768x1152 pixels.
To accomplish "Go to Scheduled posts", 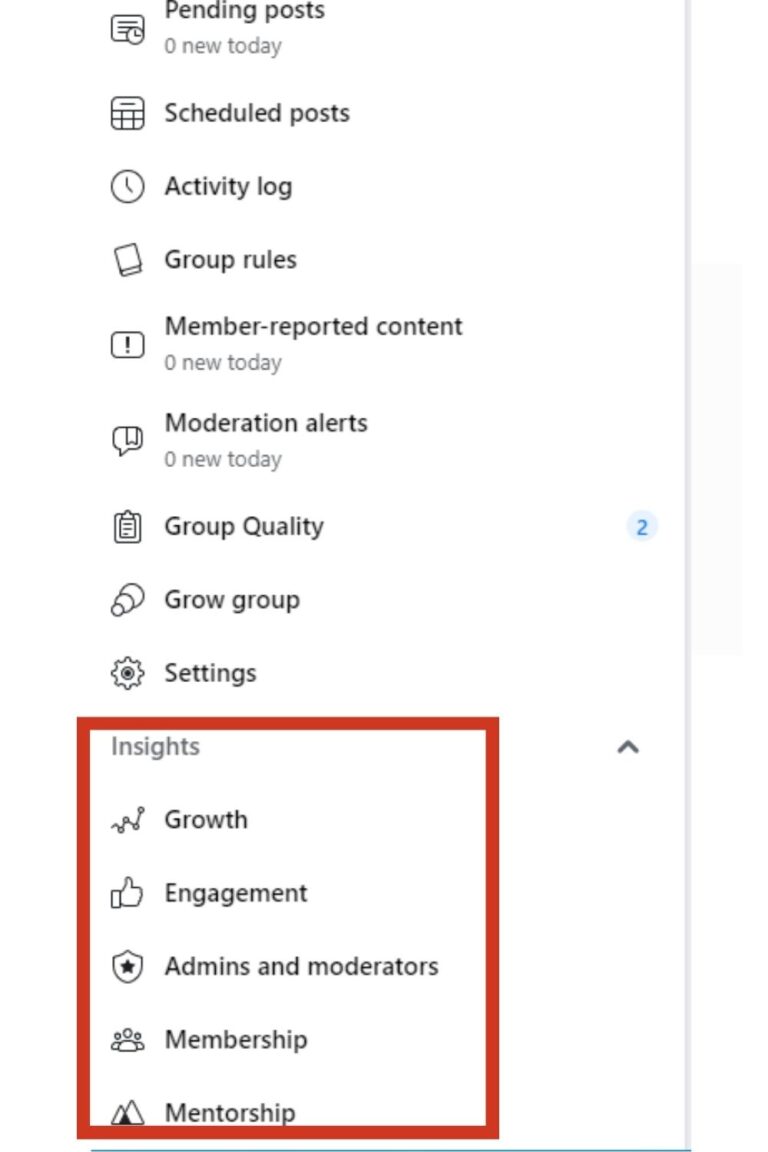I will [256, 113].
